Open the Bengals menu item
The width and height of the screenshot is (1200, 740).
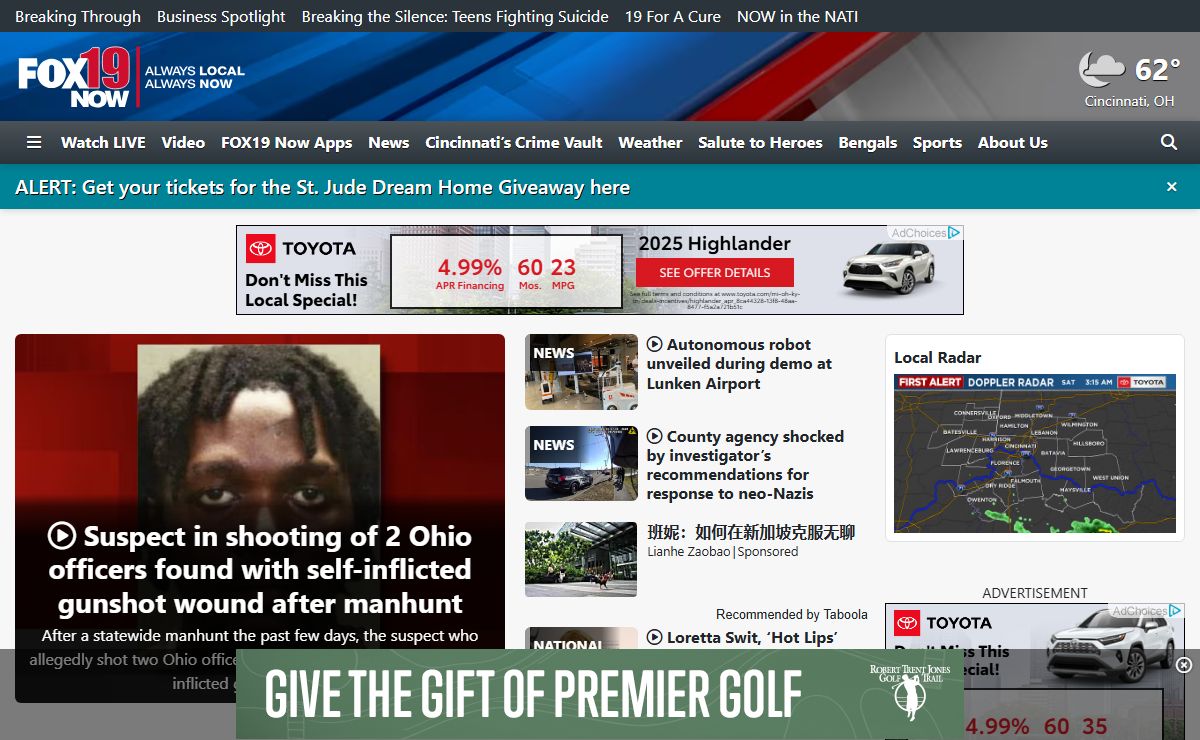(x=868, y=142)
